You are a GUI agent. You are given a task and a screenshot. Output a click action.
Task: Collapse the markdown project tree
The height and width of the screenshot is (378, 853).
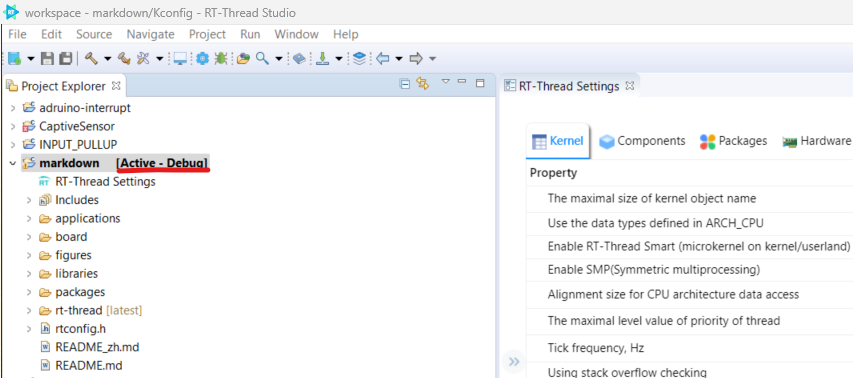(x=13, y=163)
